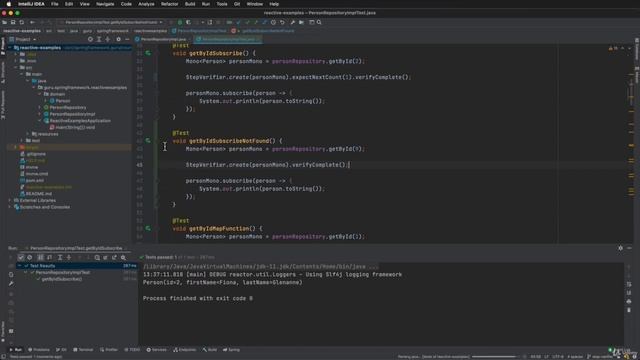Image resolution: width=640 pixels, height=360 pixels.
Task: Click the wrench icon in Run sidebar
Action: (11, 283)
